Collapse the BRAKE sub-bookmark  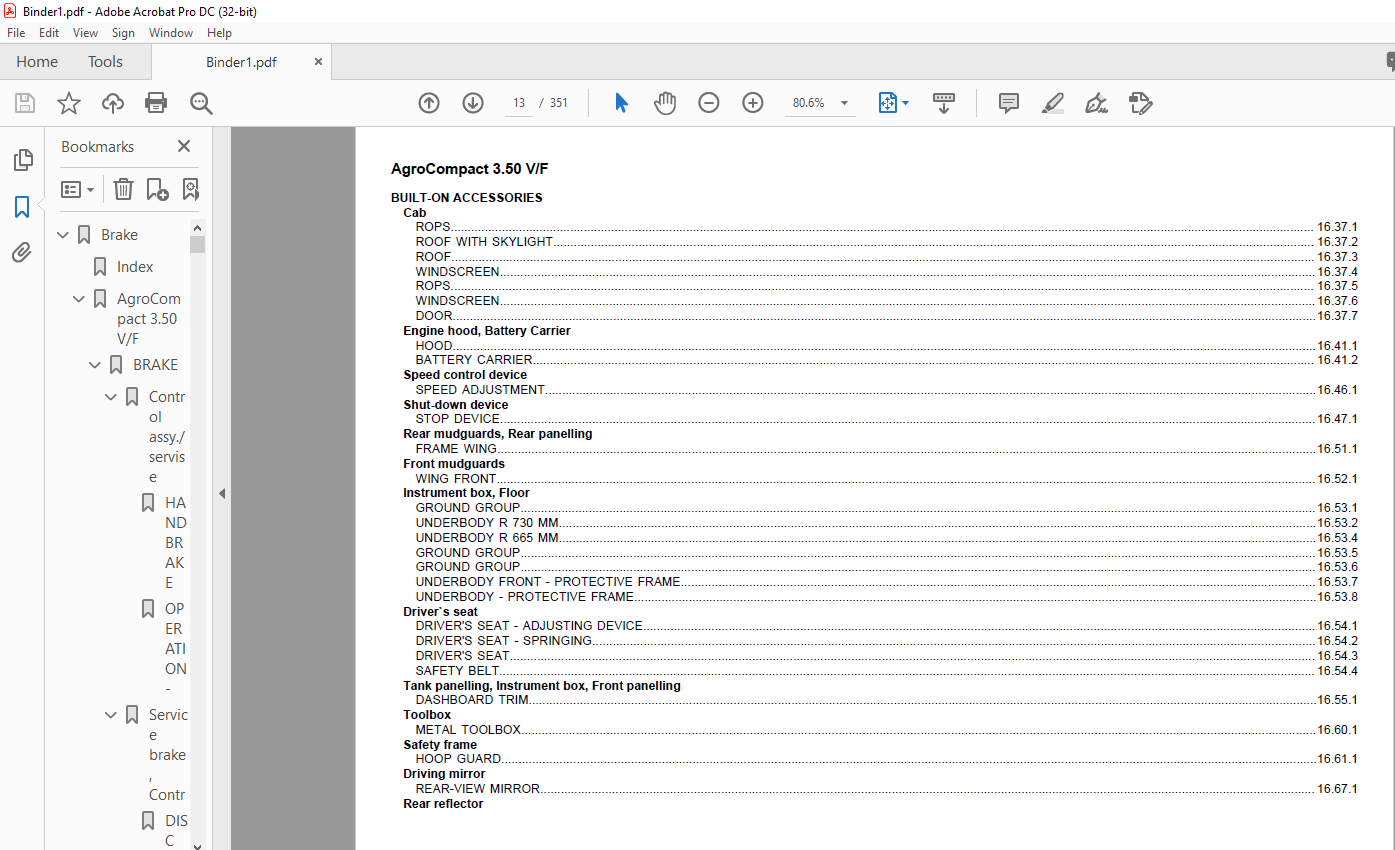click(96, 365)
